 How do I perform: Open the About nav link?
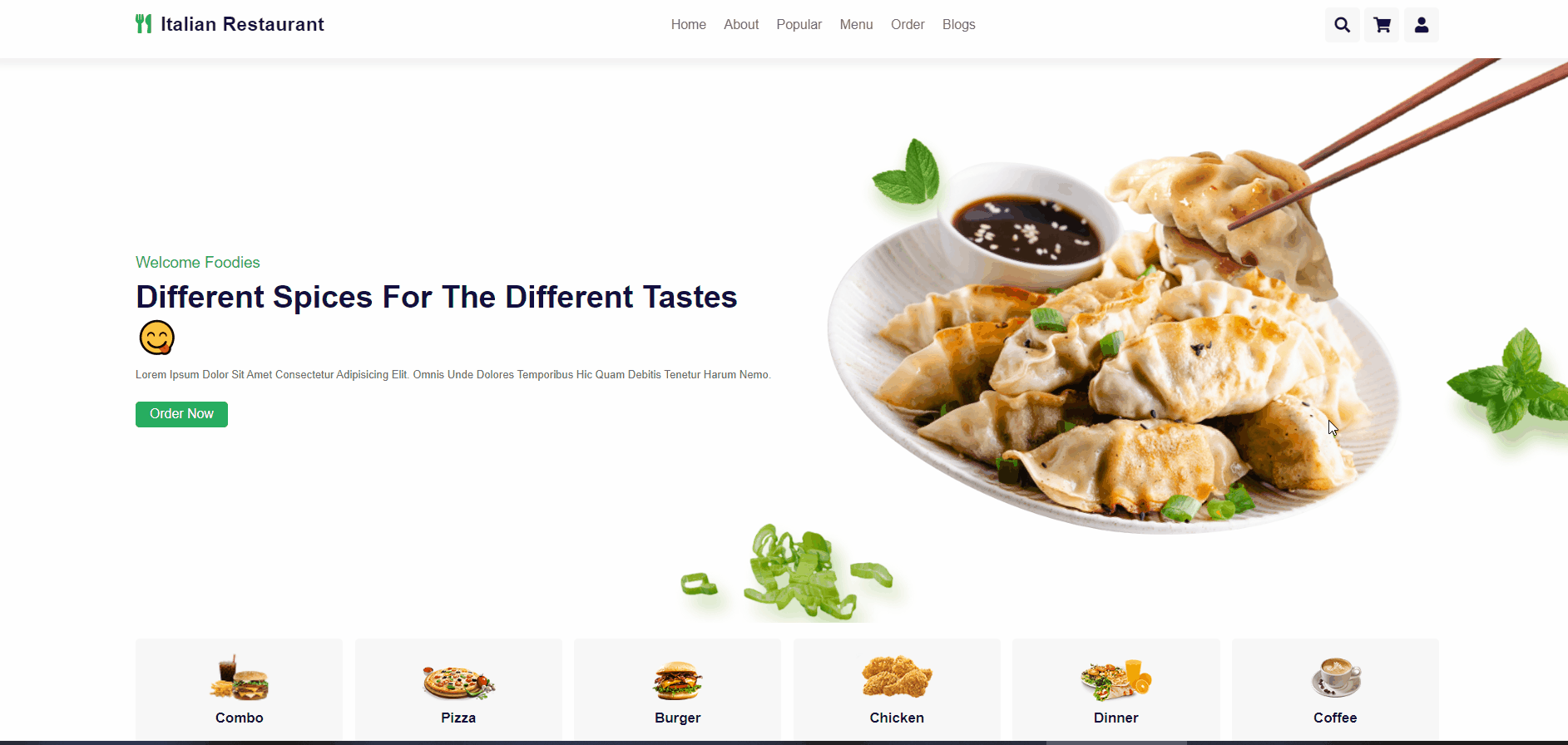coord(741,25)
